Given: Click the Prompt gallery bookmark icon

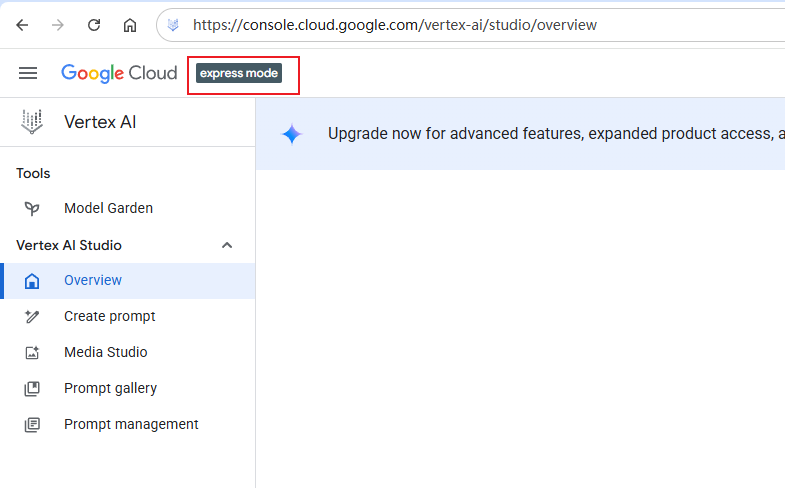Looking at the screenshot, I should [x=32, y=388].
